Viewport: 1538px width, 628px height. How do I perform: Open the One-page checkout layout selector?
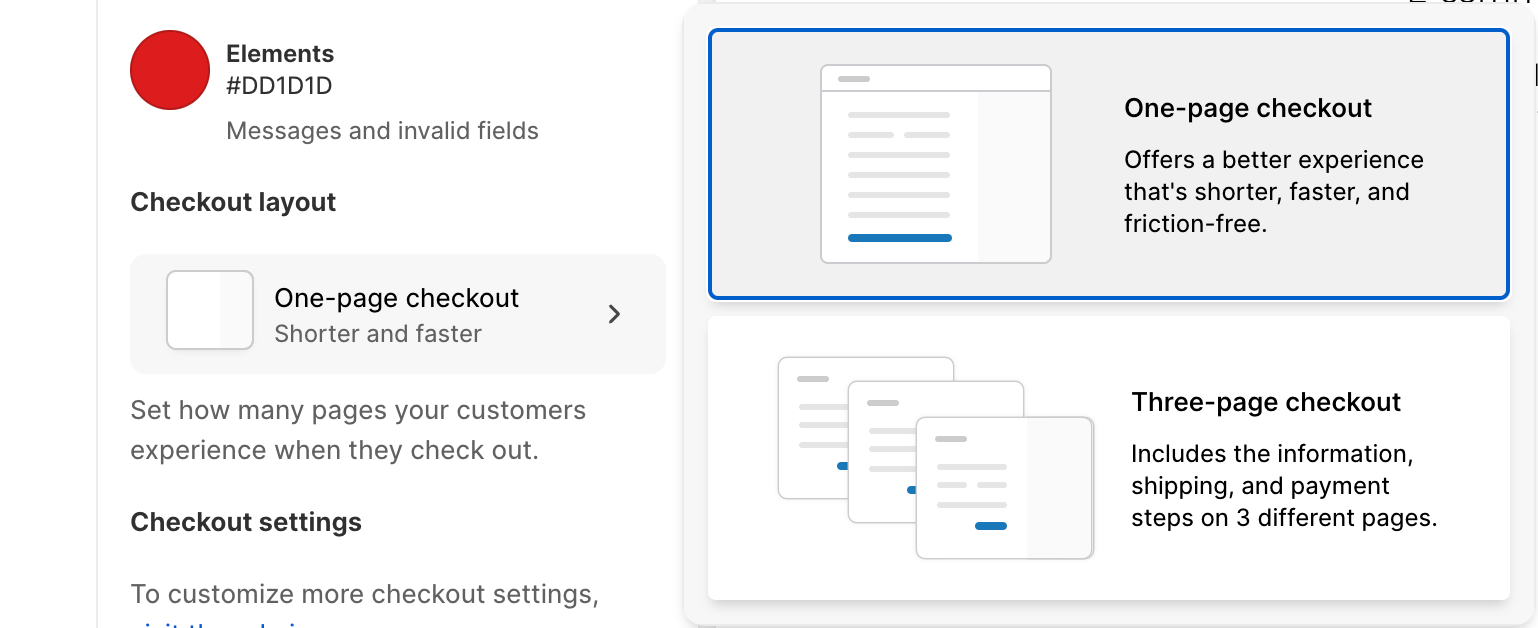coord(397,314)
